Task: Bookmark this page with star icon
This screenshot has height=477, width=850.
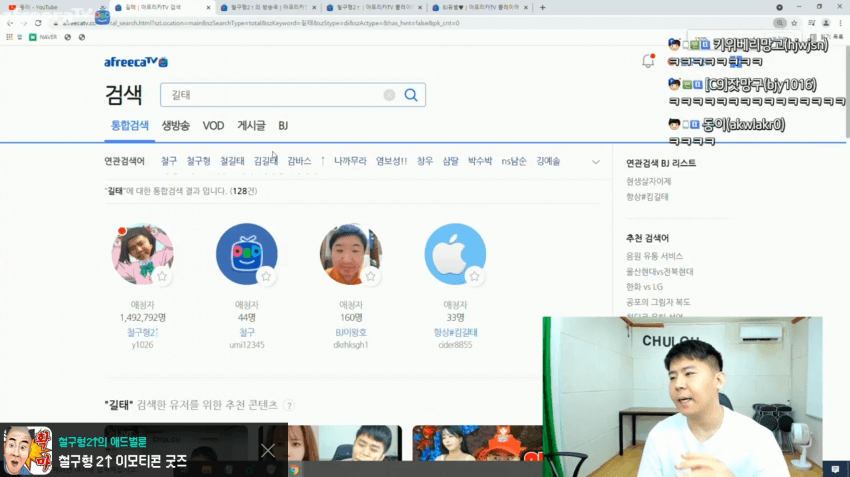Action: [x=794, y=23]
